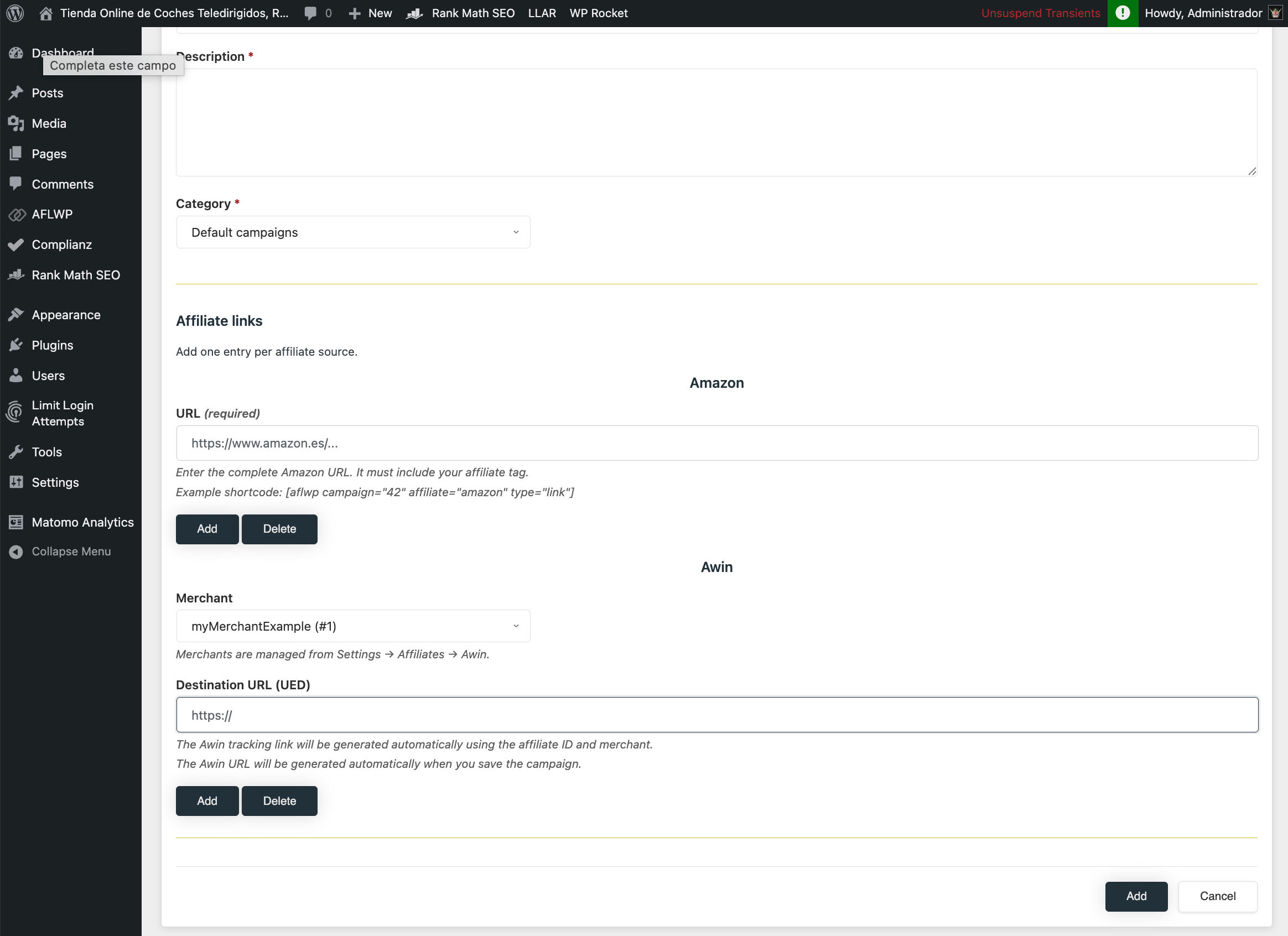Click the Amazon URL input field
Image resolution: width=1288 pixels, height=936 pixels.
[x=715, y=443]
